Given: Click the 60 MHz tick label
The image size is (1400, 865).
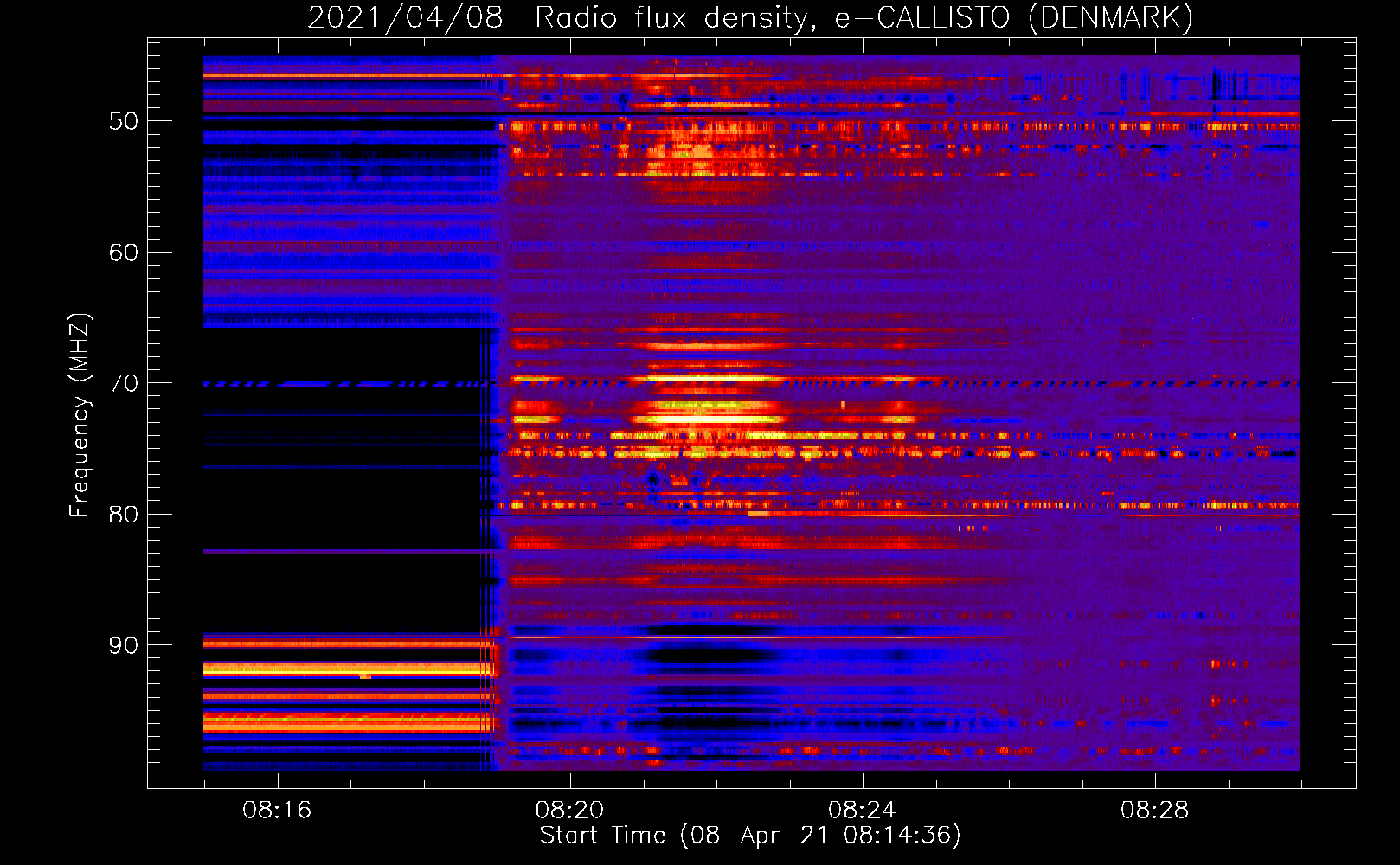Looking at the screenshot, I should pyautogui.click(x=124, y=253).
